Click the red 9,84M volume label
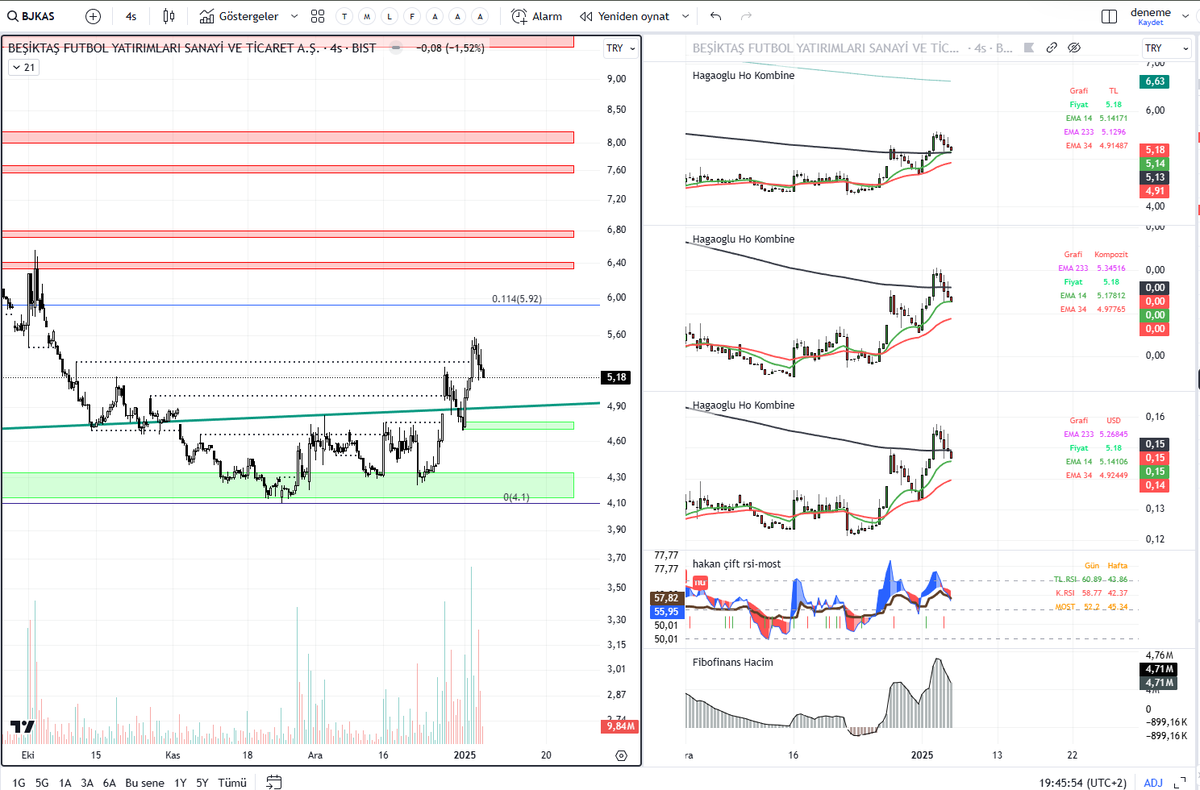This screenshot has height=790, width=1200. tap(620, 726)
